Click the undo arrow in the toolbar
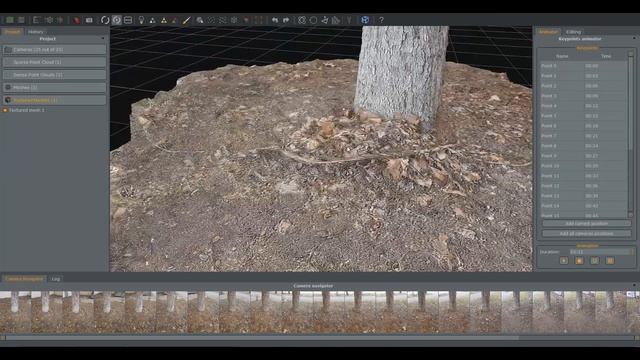 pyautogui.click(x=275, y=20)
